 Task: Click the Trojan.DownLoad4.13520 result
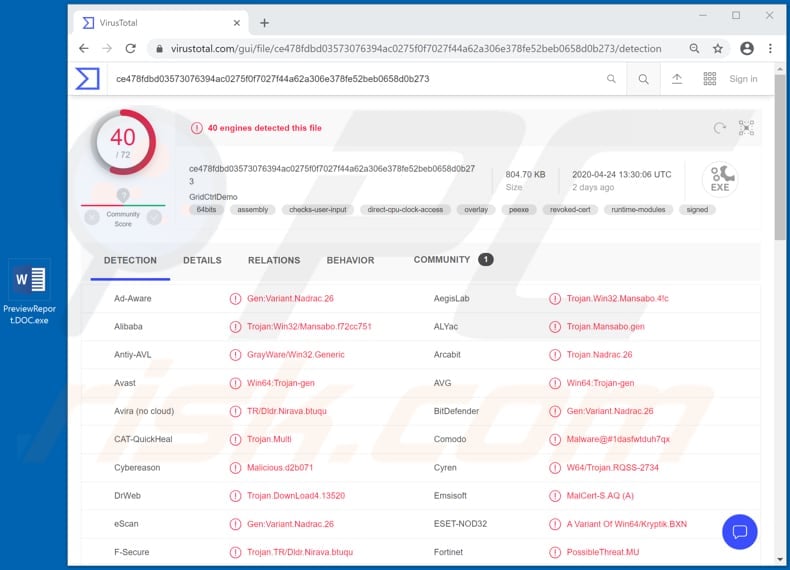(x=296, y=496)
